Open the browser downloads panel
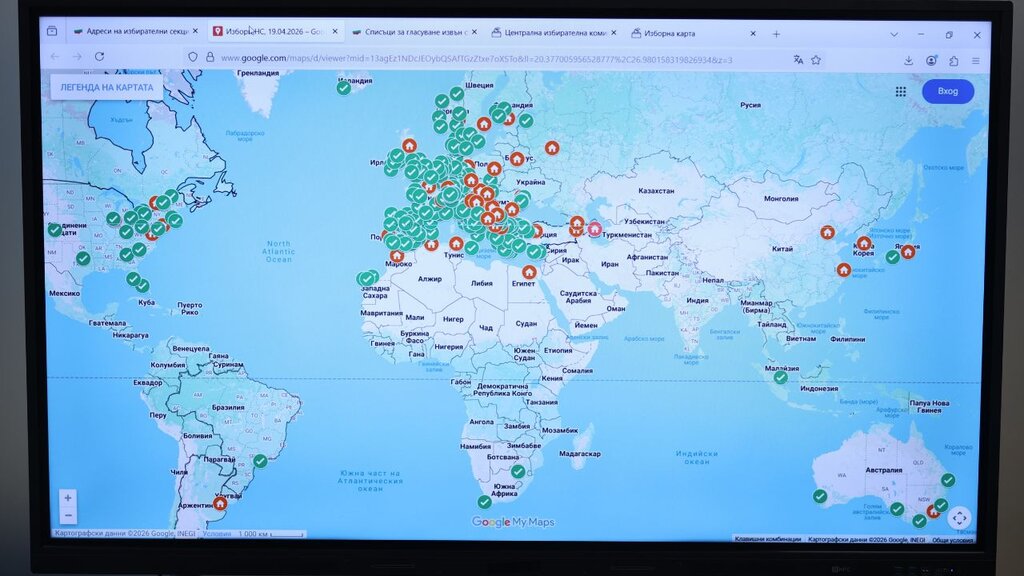1024x576 pixels. (908, 60)
